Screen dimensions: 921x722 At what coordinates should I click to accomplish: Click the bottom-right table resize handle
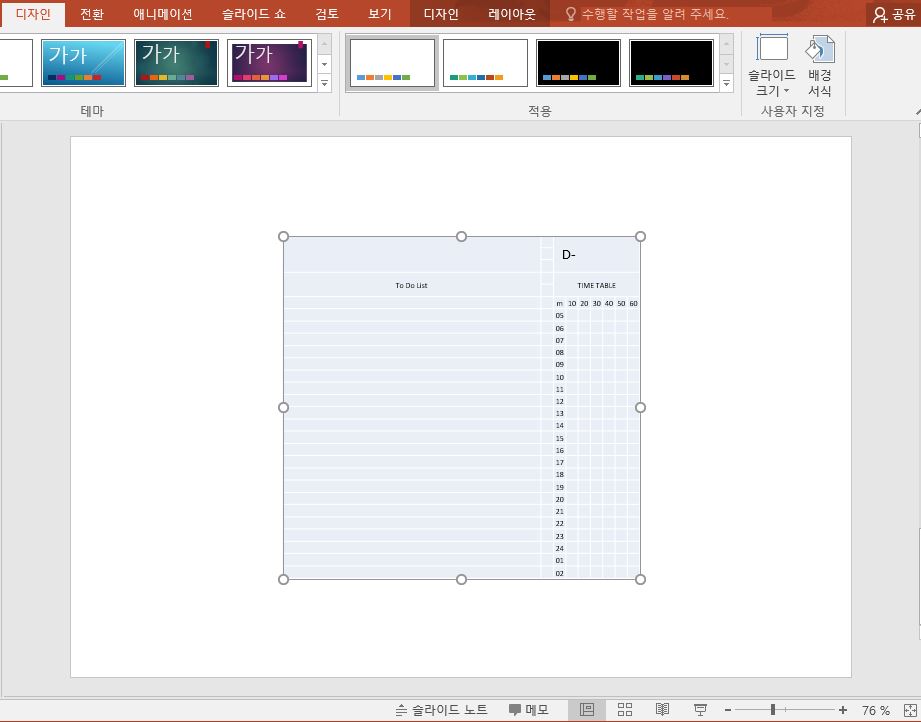click(640, 579)
